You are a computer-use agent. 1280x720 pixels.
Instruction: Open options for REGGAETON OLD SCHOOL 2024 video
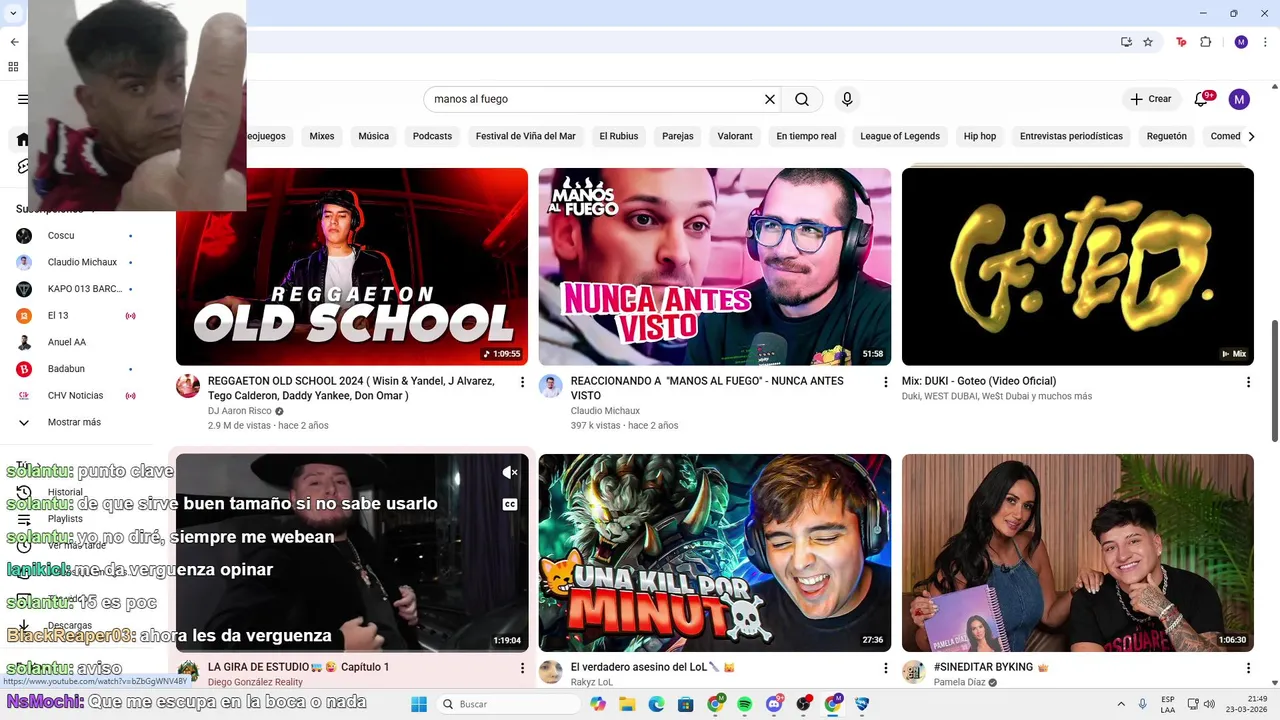click(x=522, y=382)
